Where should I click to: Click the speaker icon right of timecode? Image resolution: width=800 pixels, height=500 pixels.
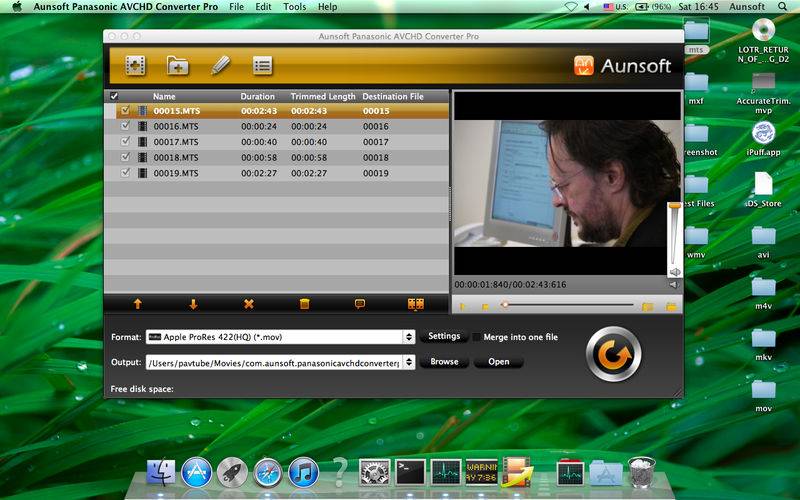pyautogui.click(x=674, y=285)
